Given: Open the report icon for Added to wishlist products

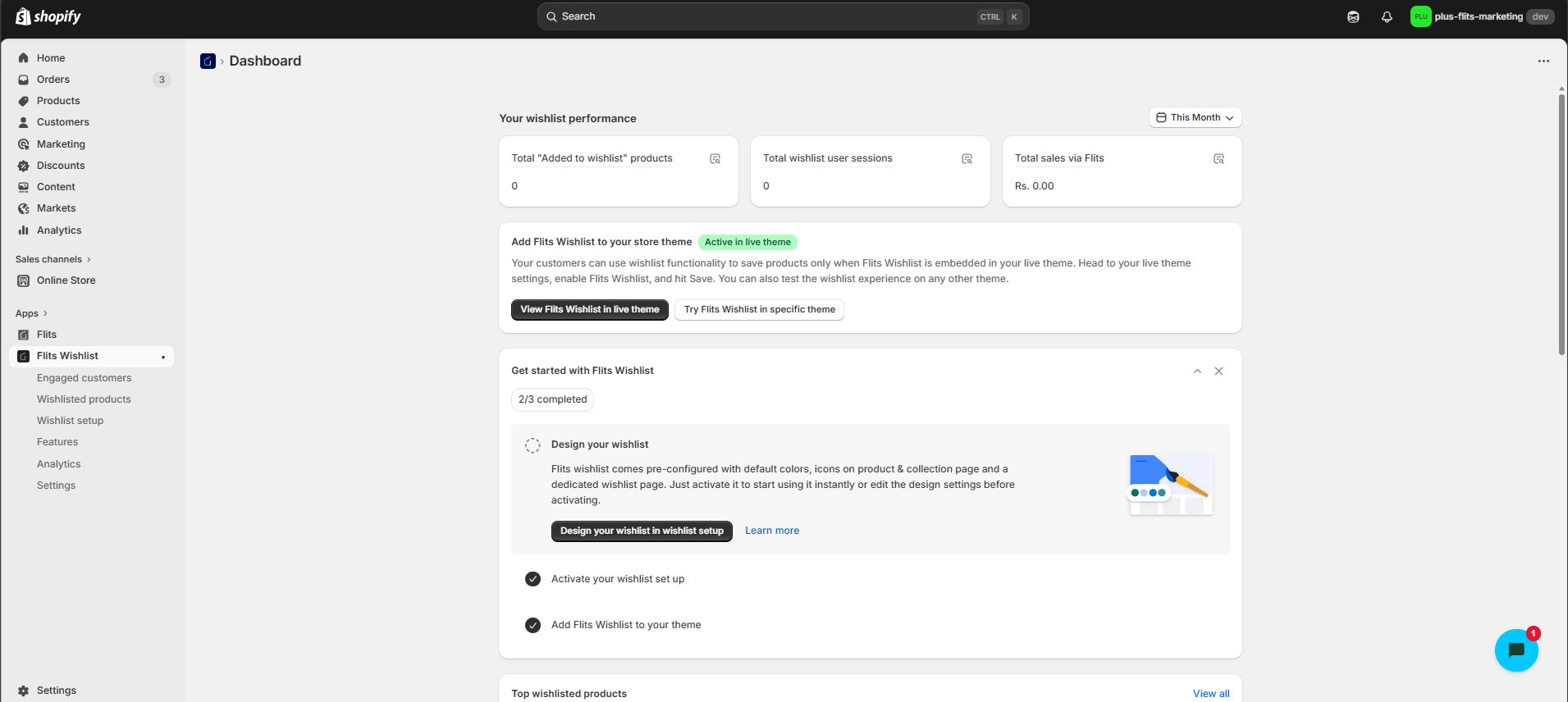Looking at the screenshot, I should [715, 159].
